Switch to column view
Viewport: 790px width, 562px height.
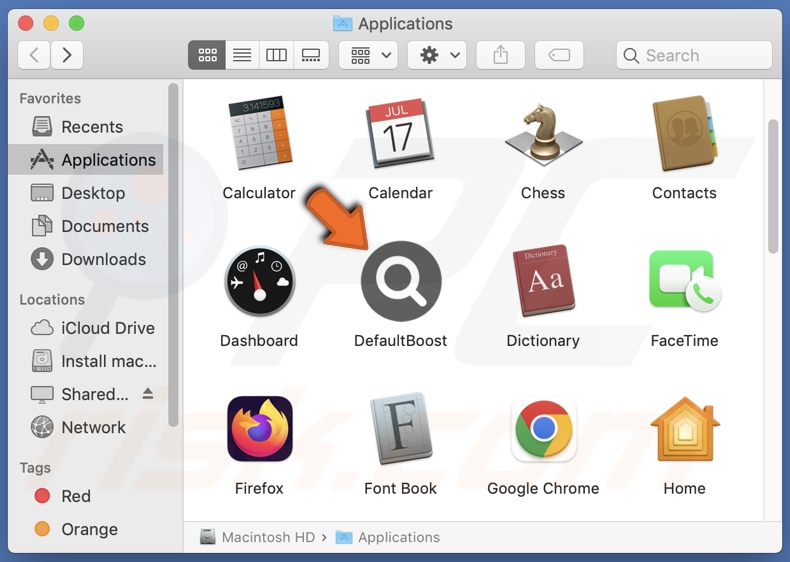276,55
